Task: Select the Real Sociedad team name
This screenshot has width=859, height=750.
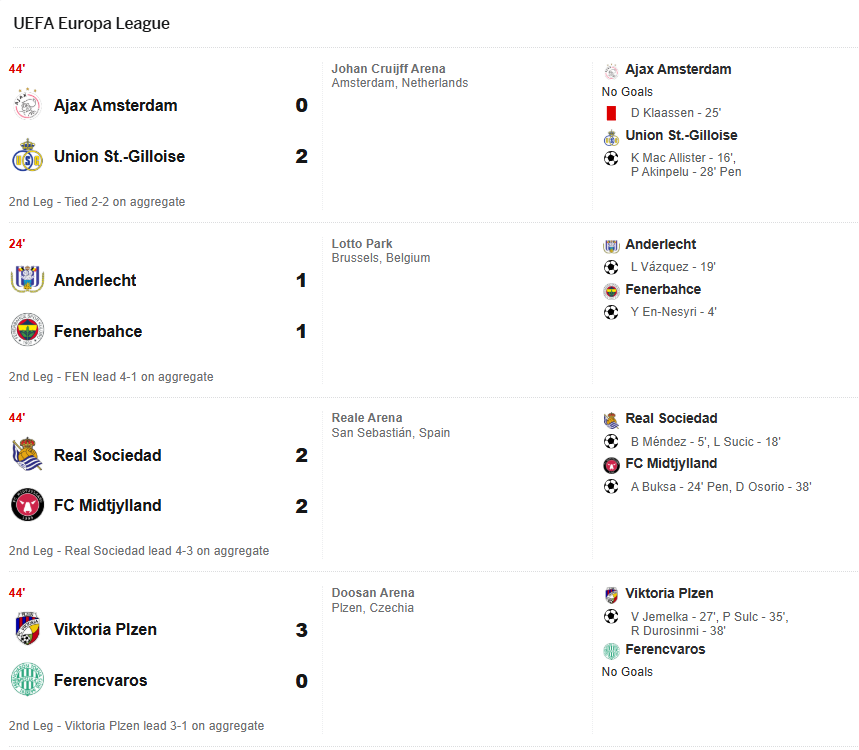Action: pos(107,455)
